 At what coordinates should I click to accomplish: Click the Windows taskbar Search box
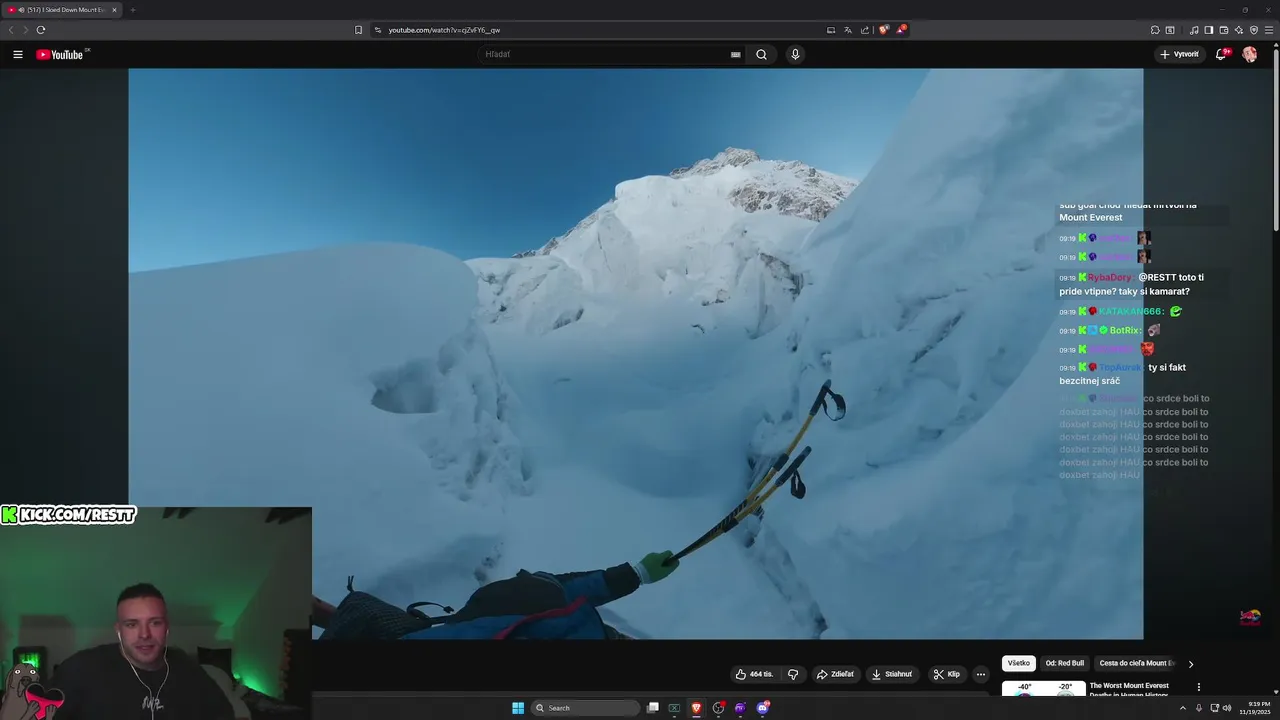coord(585,708)
